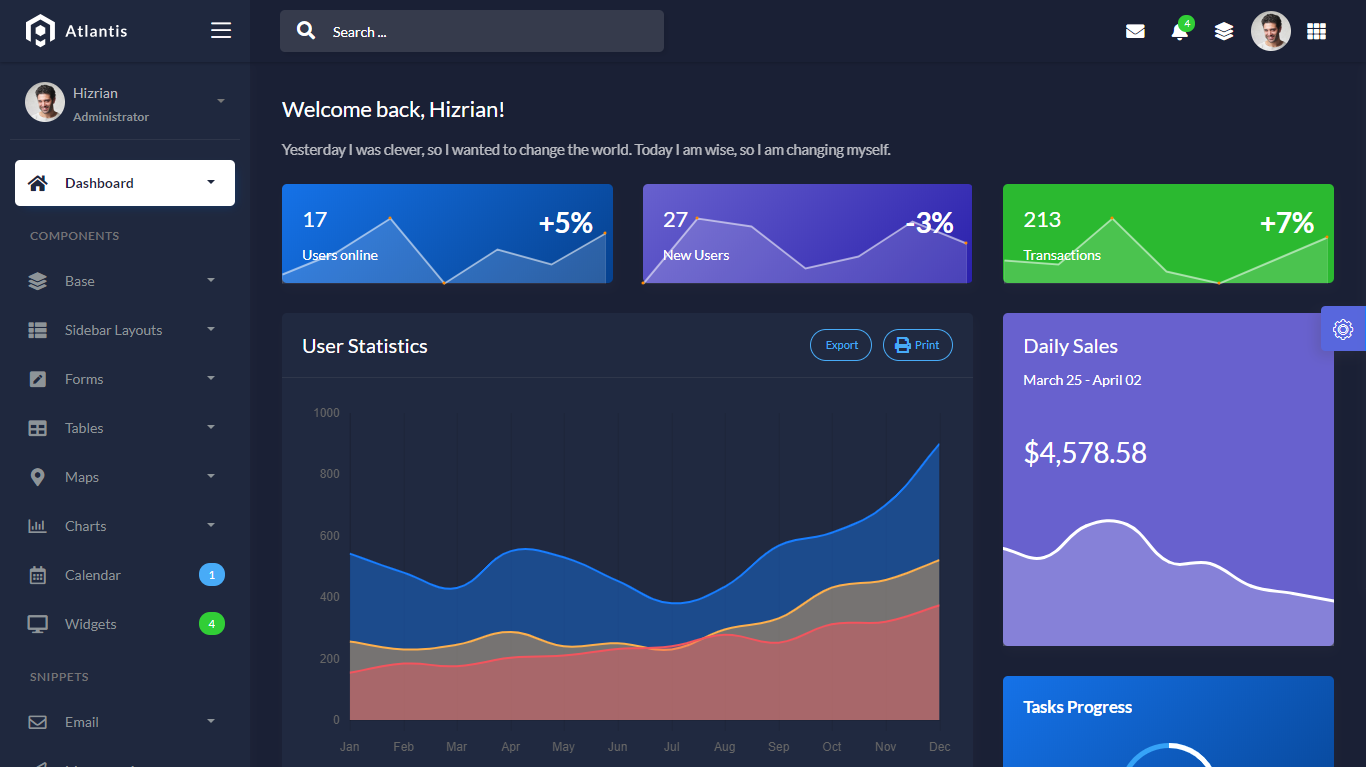
Task: Click the Tables grid icon
Action: (x=38, y=428)
